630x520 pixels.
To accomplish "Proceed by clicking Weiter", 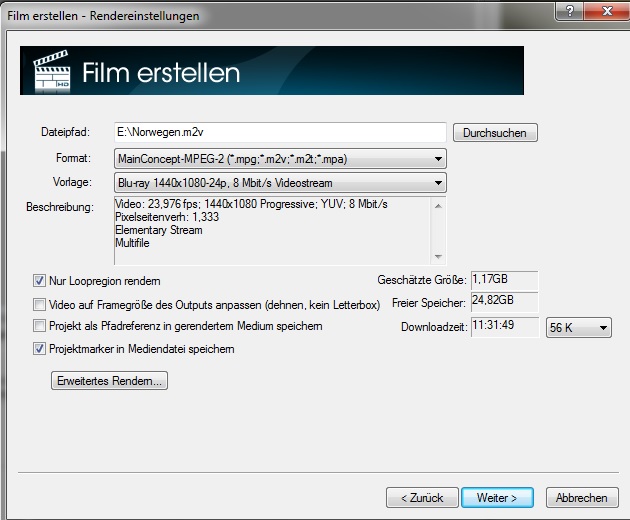I will tap(497, 498).
